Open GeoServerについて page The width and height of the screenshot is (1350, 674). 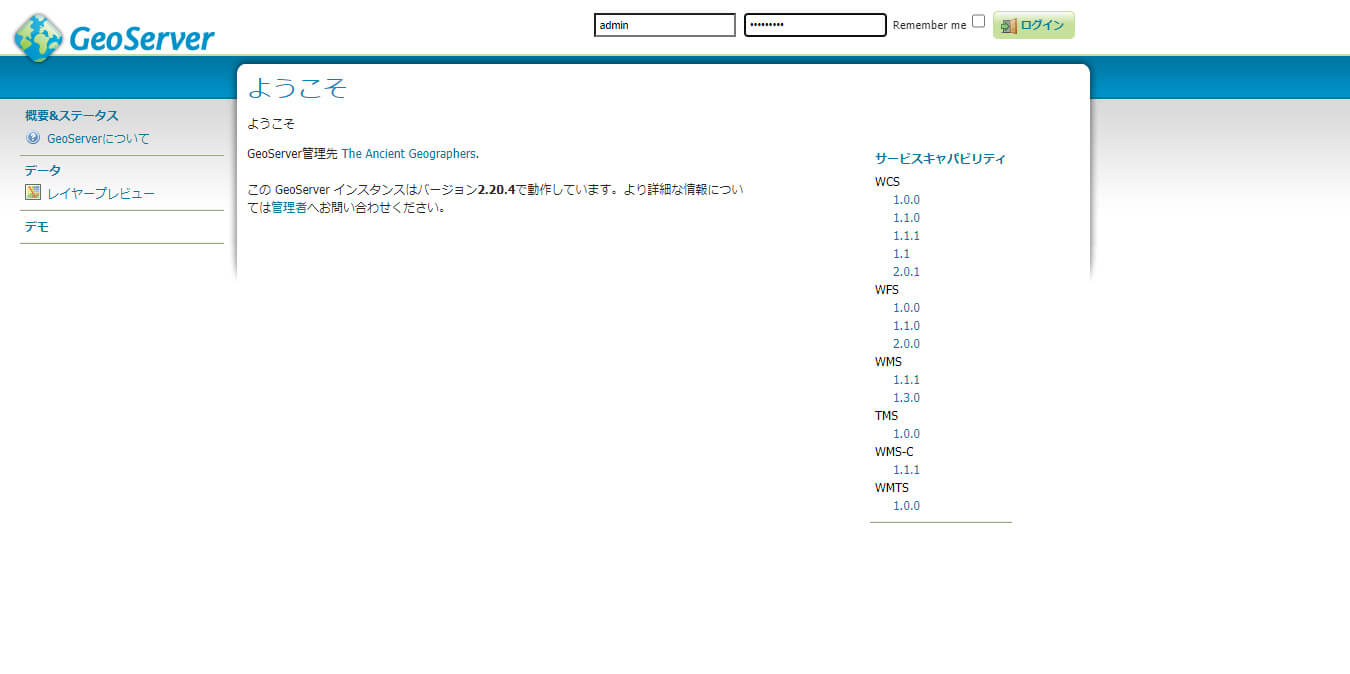98,139
